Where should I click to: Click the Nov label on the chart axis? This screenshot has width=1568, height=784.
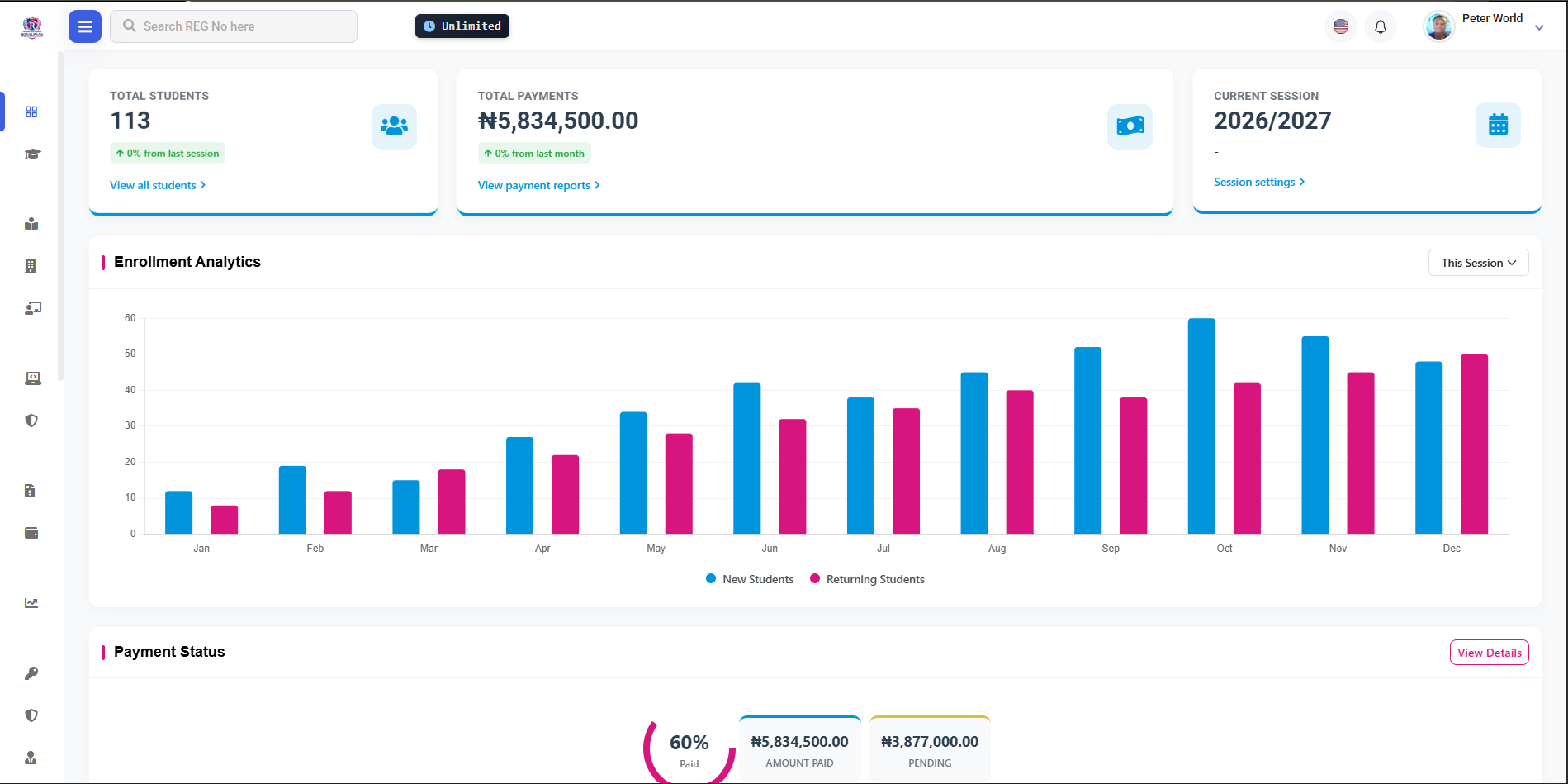click(x=1338, y=549)
